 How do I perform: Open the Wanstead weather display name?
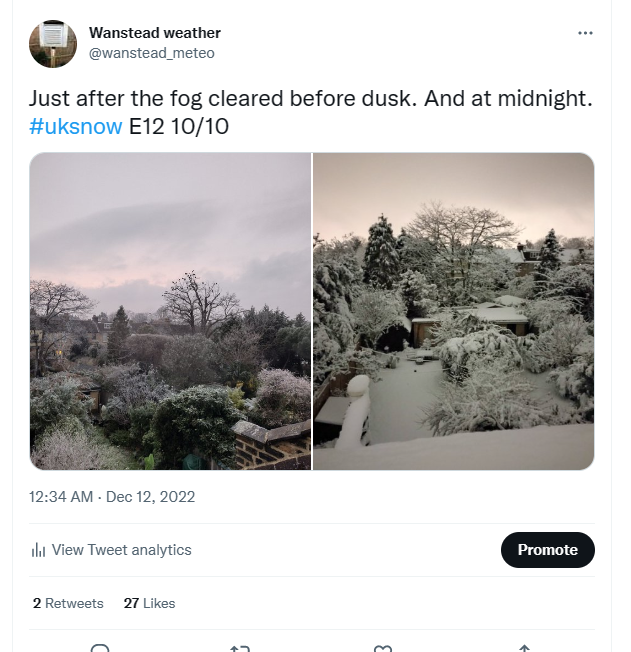tap(155, 33)
